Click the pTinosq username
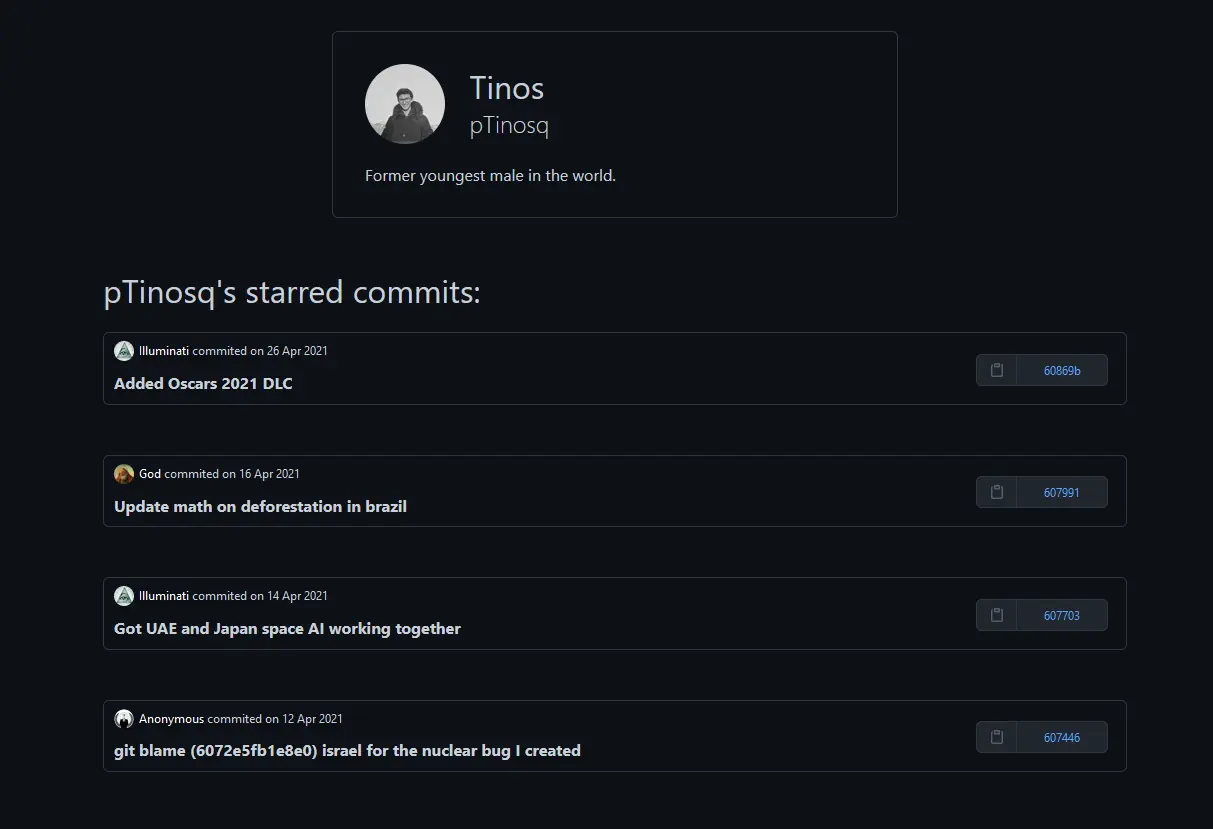The height and width of the screenshot is (829, 1213). [x=509, y=125]
